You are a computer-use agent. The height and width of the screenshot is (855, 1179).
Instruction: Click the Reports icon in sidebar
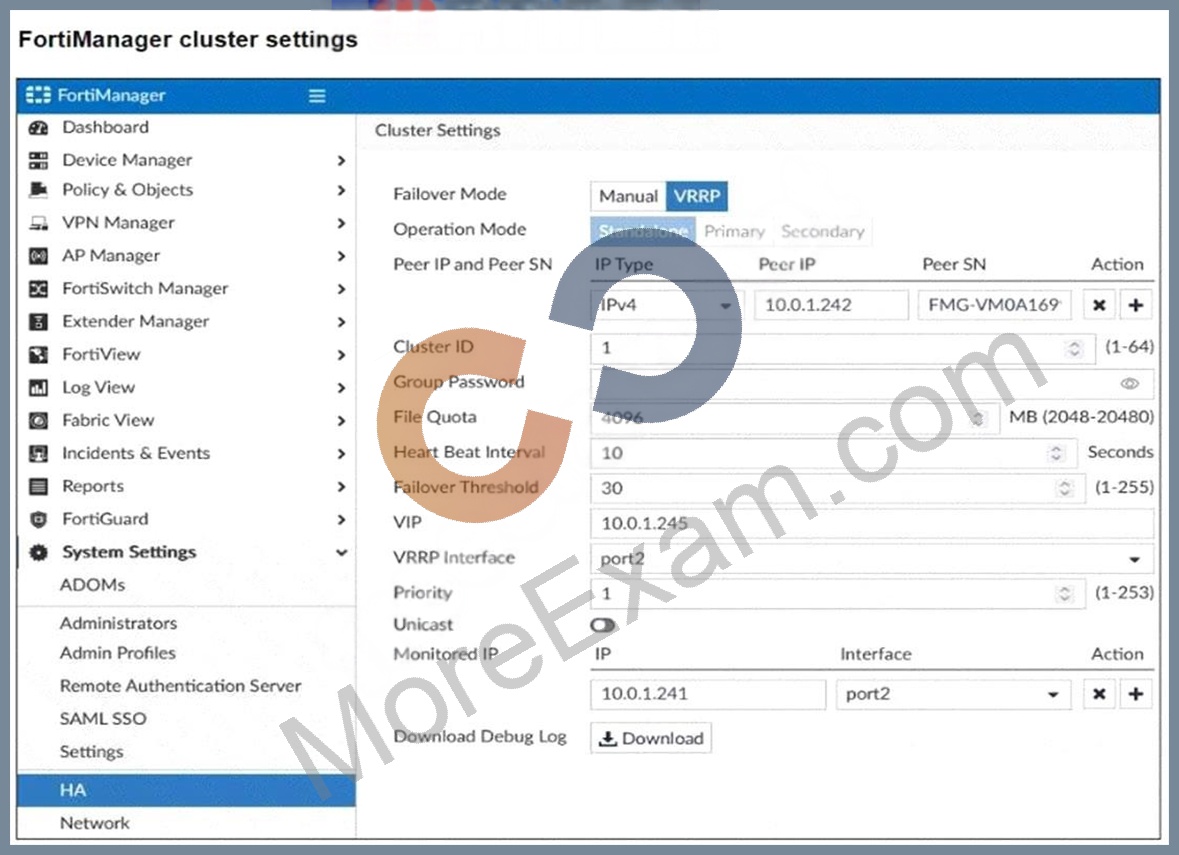tap(38, 487)
